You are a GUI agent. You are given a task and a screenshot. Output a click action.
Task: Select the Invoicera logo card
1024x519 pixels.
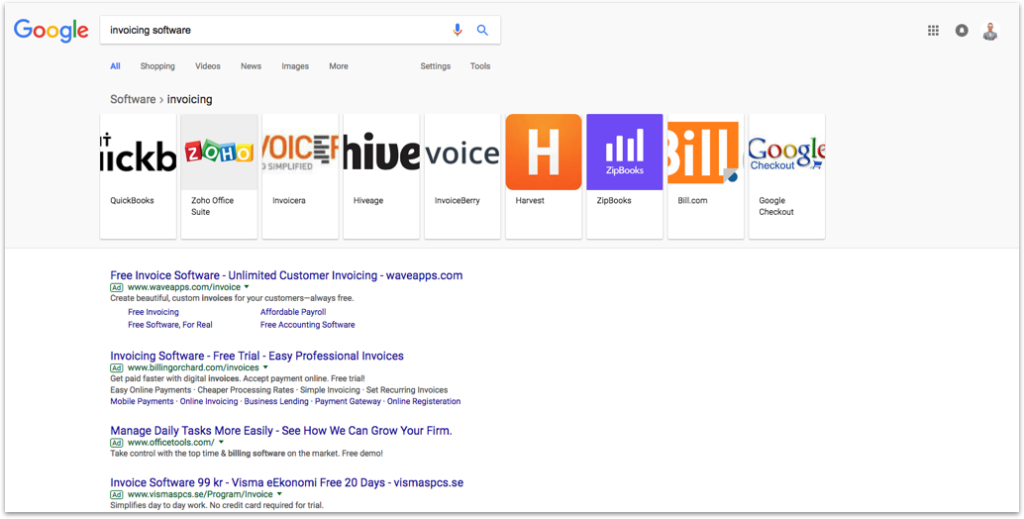tap(300, 176)
